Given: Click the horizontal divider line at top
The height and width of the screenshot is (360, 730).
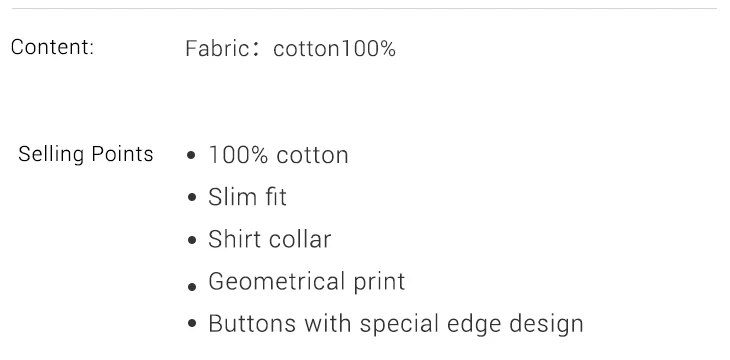Looking at the screenshot, I should pyautogui.click(x=365, y=8).
